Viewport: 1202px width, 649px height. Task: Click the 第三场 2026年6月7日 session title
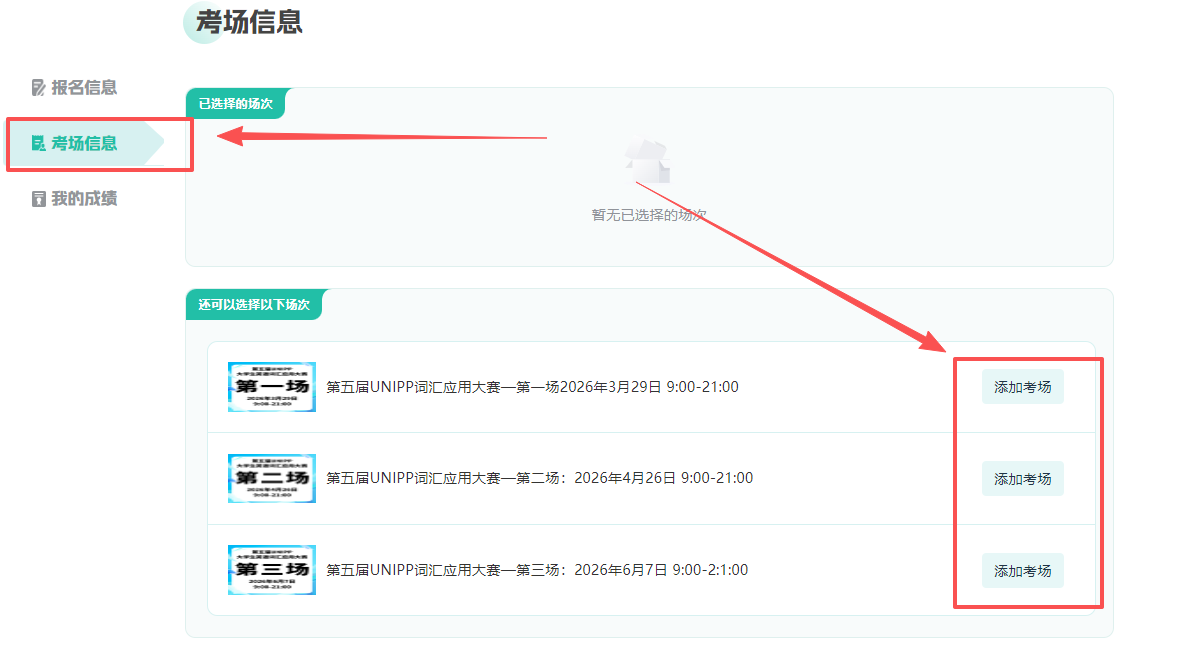point(537,570)
